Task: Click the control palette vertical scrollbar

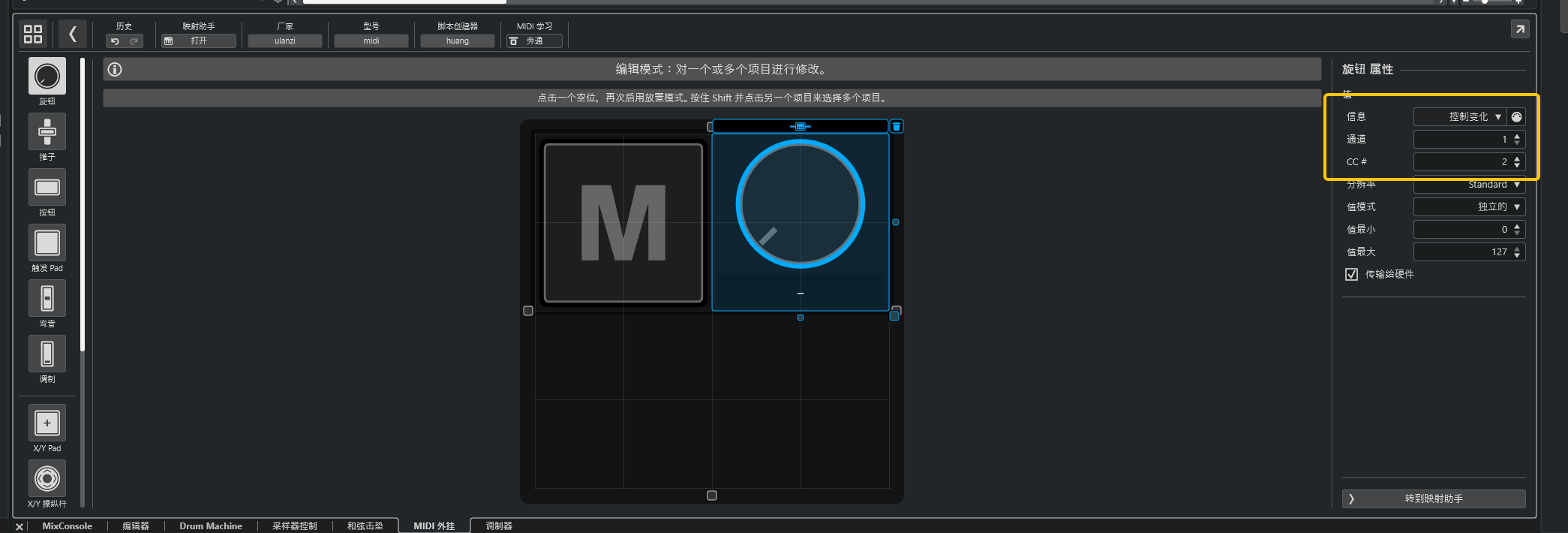Action: coord(83,204)
